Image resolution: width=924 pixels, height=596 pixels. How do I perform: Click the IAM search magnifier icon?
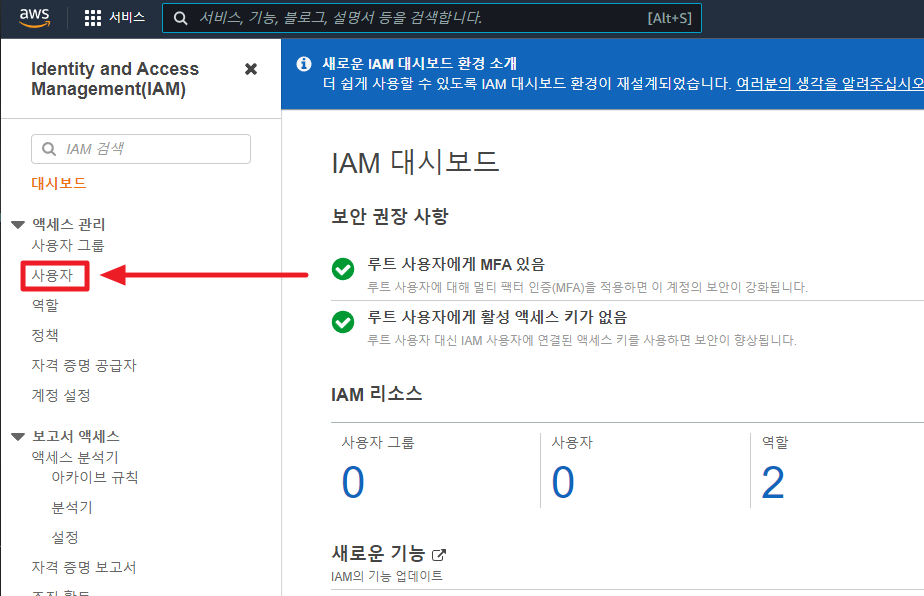[49, 149]
